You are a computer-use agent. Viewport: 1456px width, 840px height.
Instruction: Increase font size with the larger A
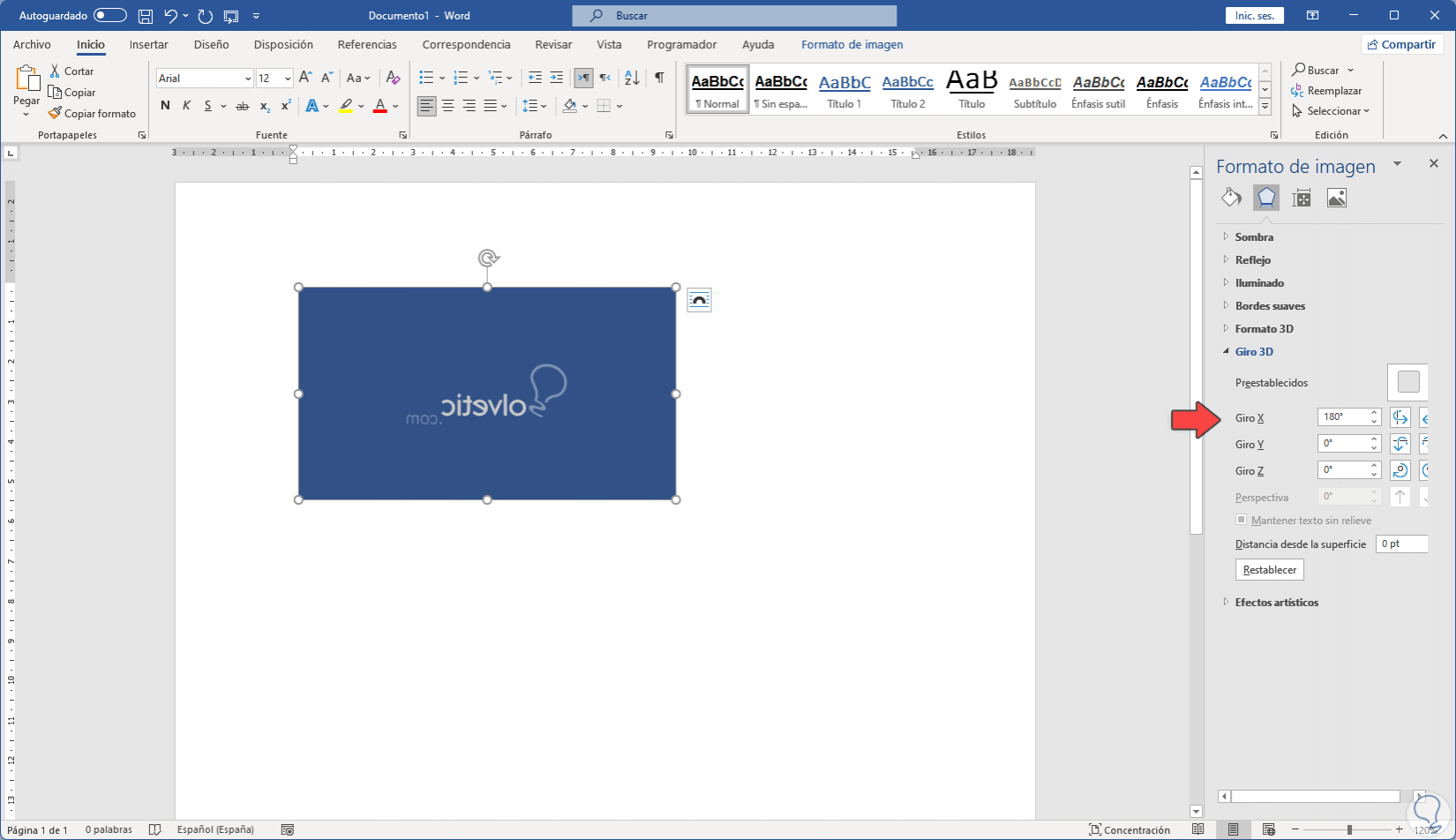(305, 78)
